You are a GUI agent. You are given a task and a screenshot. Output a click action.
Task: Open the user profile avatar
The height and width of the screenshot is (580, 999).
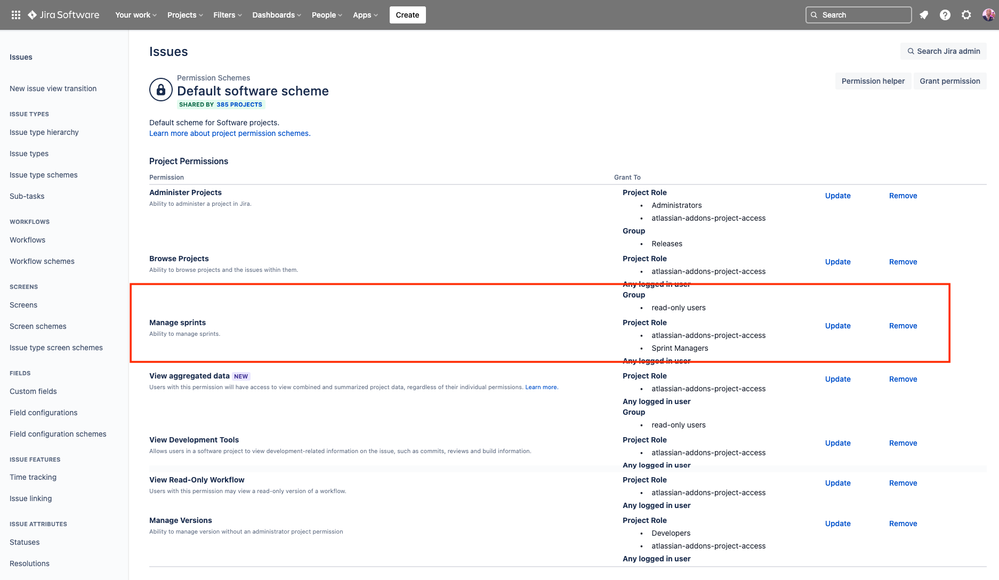[x=989, y=15]
